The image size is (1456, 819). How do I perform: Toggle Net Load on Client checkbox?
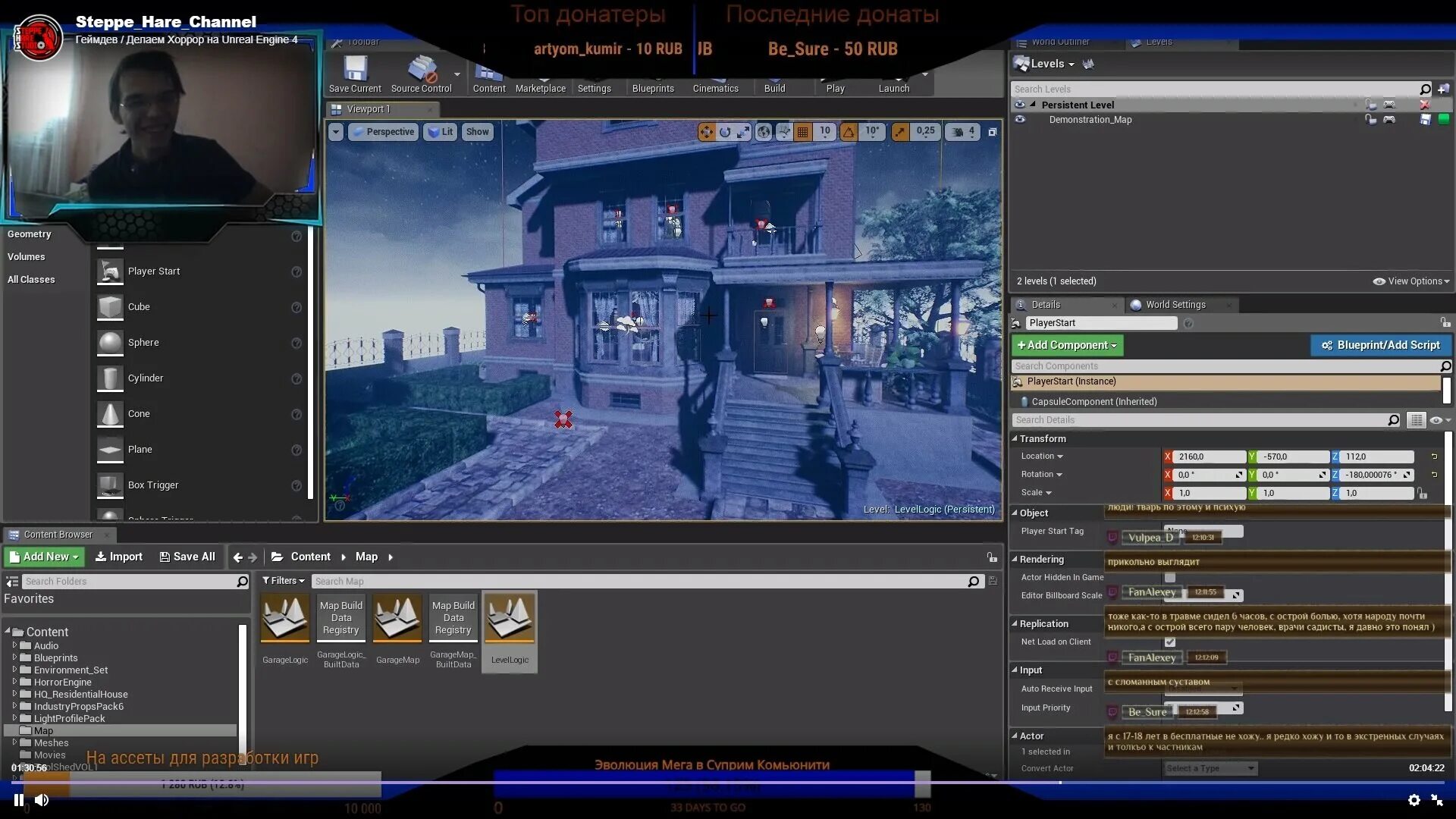tap(1170, 642)
